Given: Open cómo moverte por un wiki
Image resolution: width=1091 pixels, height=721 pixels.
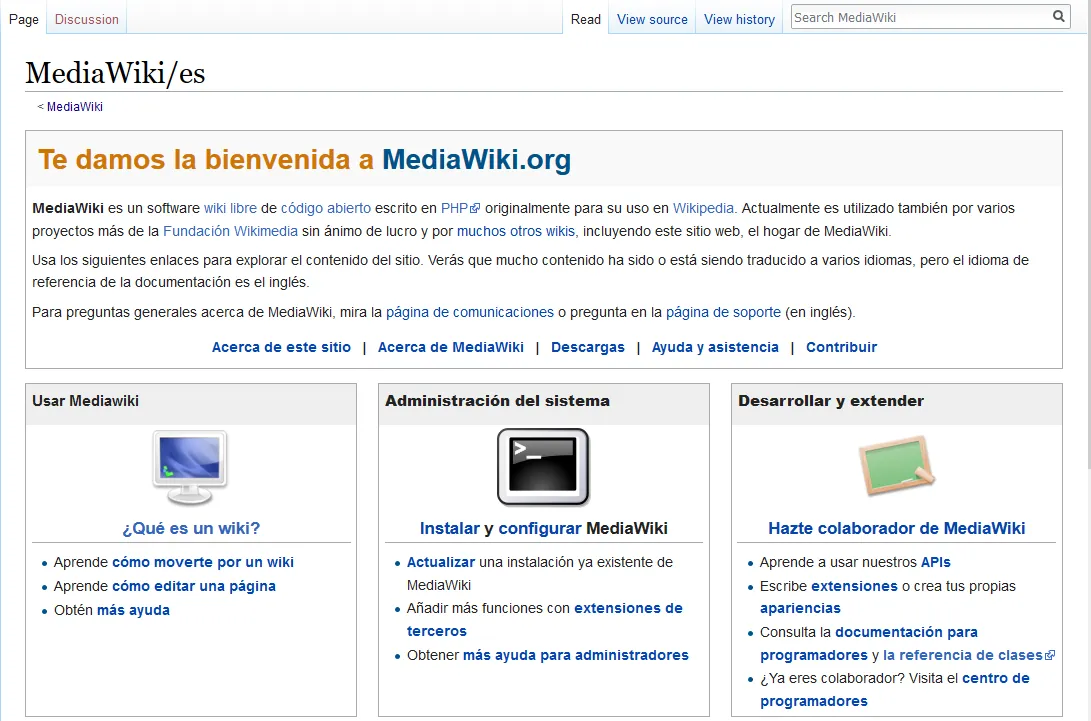Looking at the screenshot, I should (202, 562).
